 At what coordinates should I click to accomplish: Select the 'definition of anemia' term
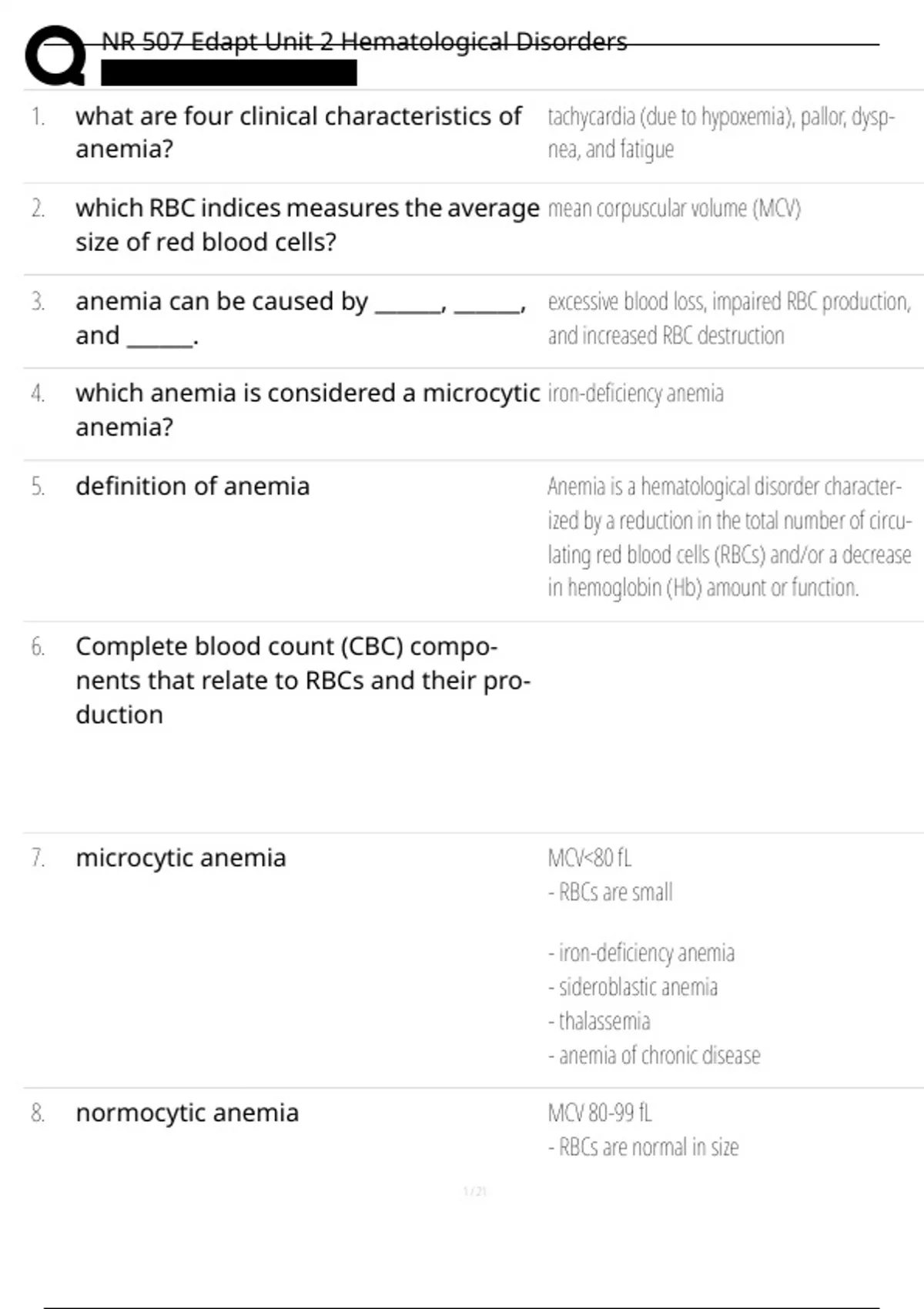[x=192, y=487]
